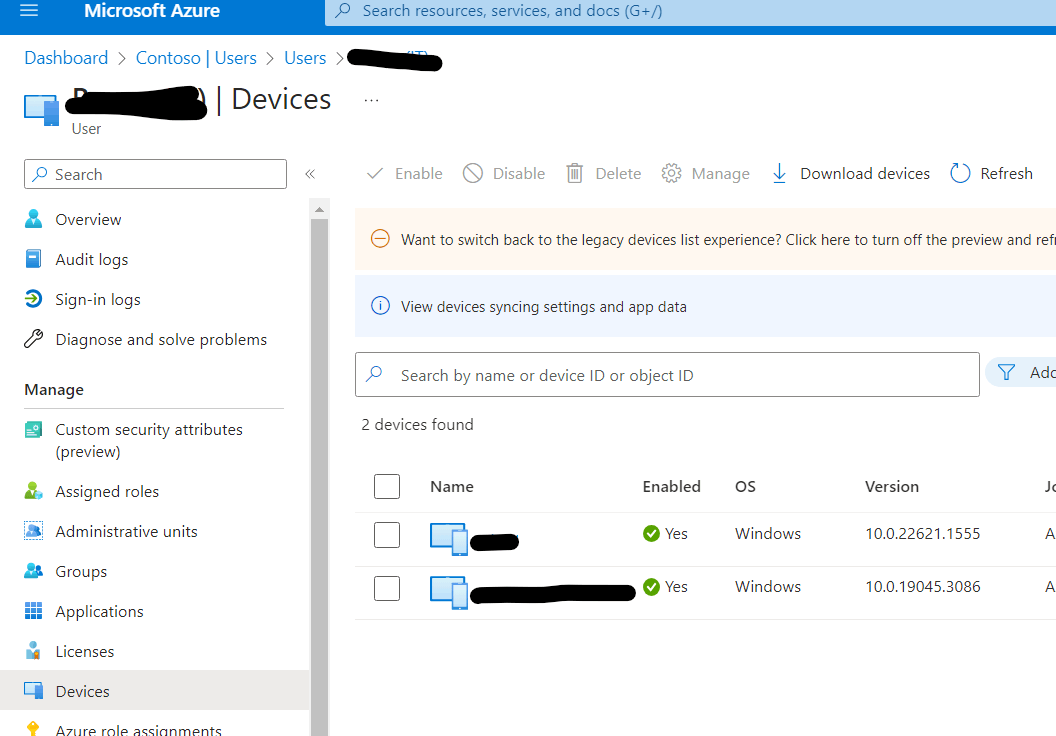Sort by Version column header

892,487
